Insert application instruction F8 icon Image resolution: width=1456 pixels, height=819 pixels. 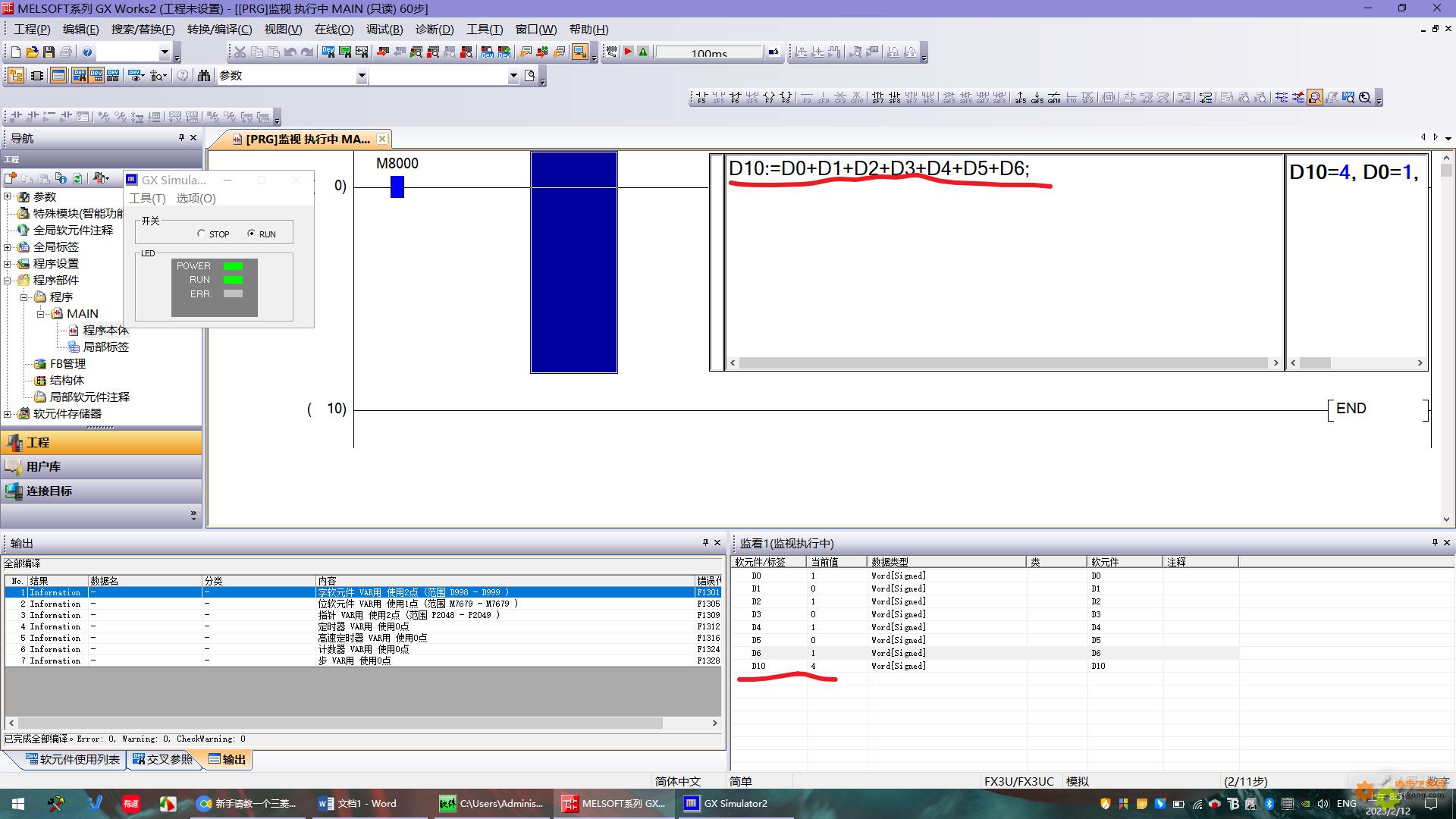tap(786, 98)
